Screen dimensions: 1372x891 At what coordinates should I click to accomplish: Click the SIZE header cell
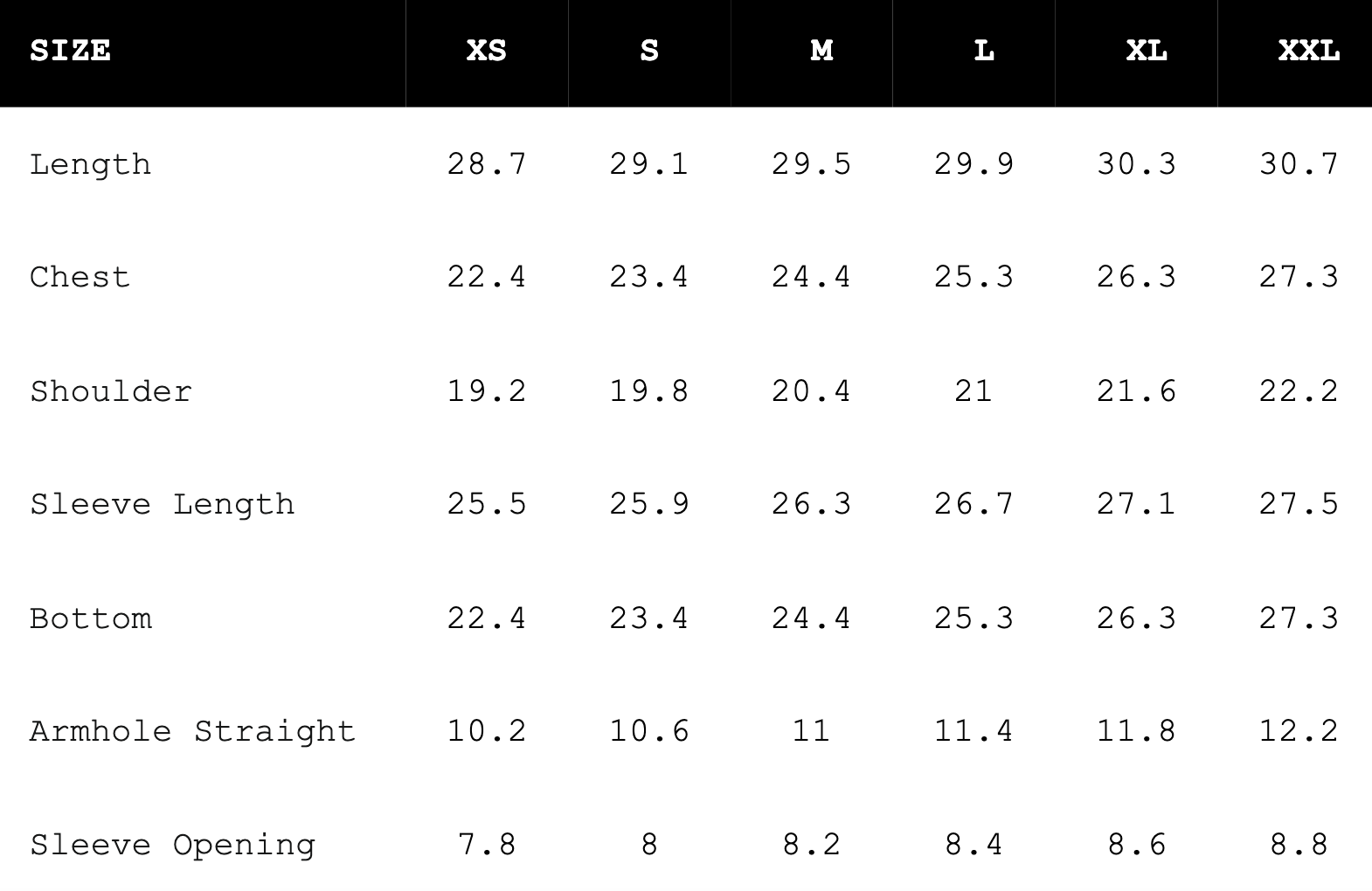click(71, 51)
